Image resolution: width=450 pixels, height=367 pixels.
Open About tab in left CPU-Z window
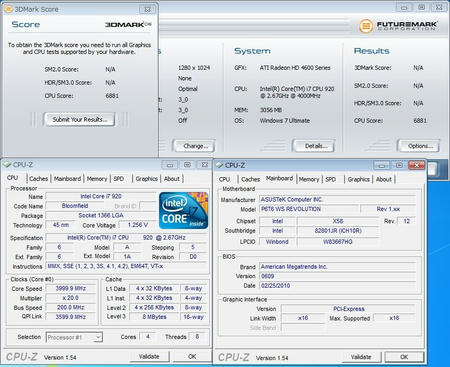pos(172,179)
